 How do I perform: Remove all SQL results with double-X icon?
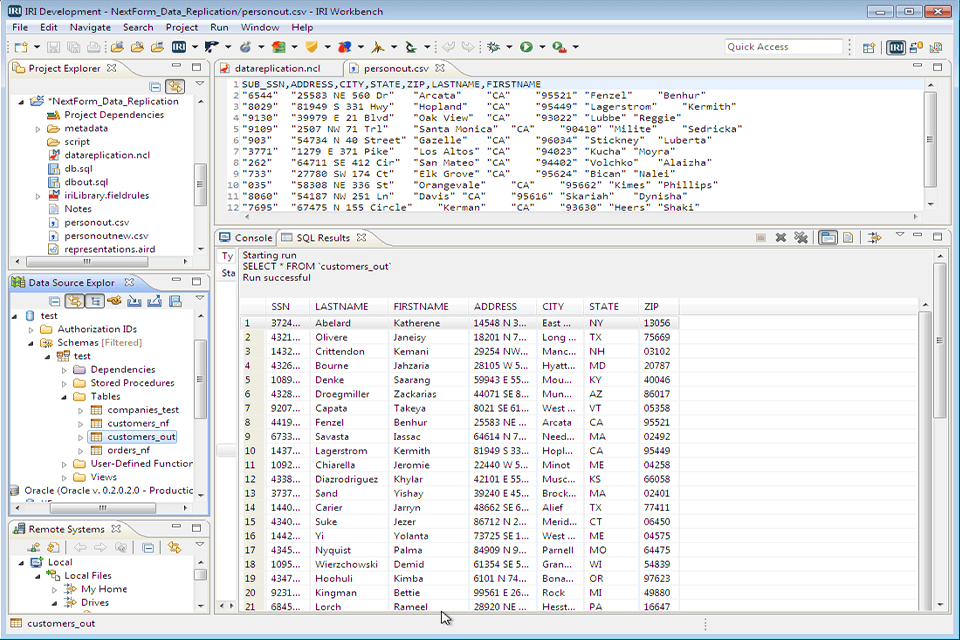coord(801,238)
